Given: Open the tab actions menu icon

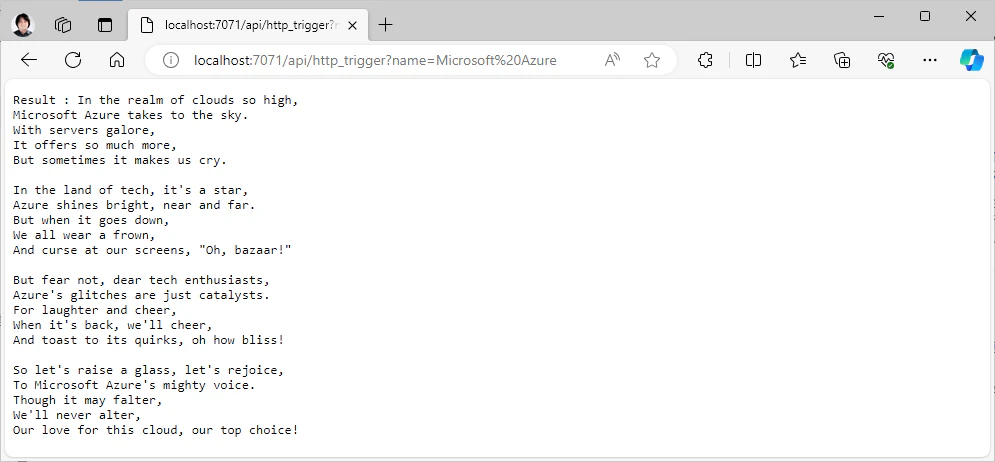Looking at the screenshot, I should point(104,25).
